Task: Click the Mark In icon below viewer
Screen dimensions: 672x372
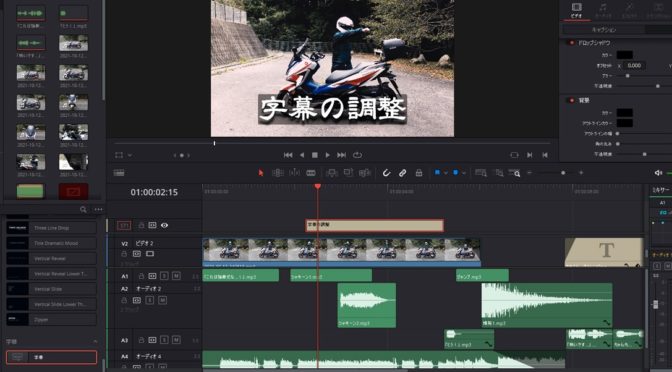Action: [x=530, y=155]
